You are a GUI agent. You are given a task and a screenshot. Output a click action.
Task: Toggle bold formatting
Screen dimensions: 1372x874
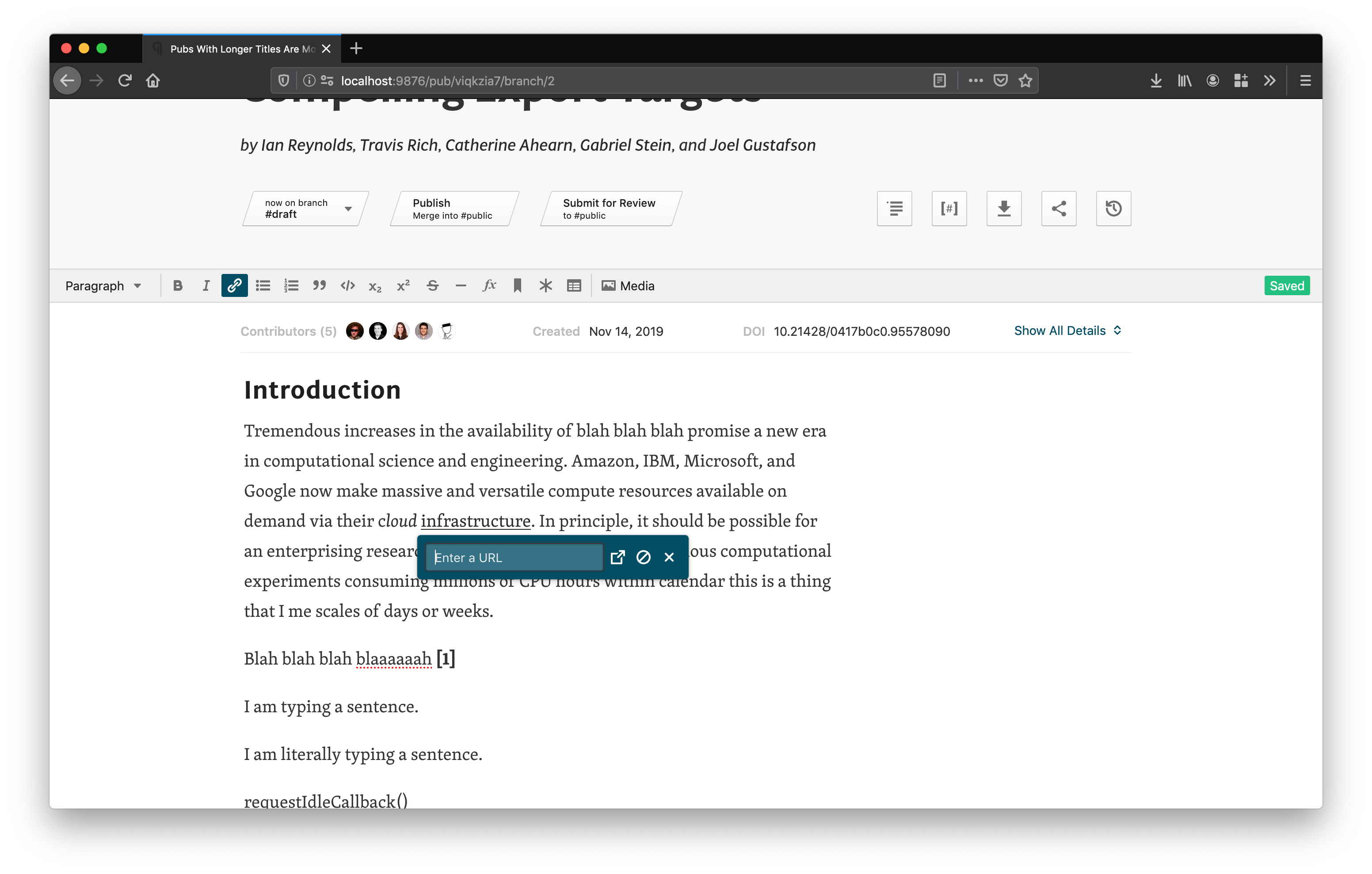(x=178, y=285)
